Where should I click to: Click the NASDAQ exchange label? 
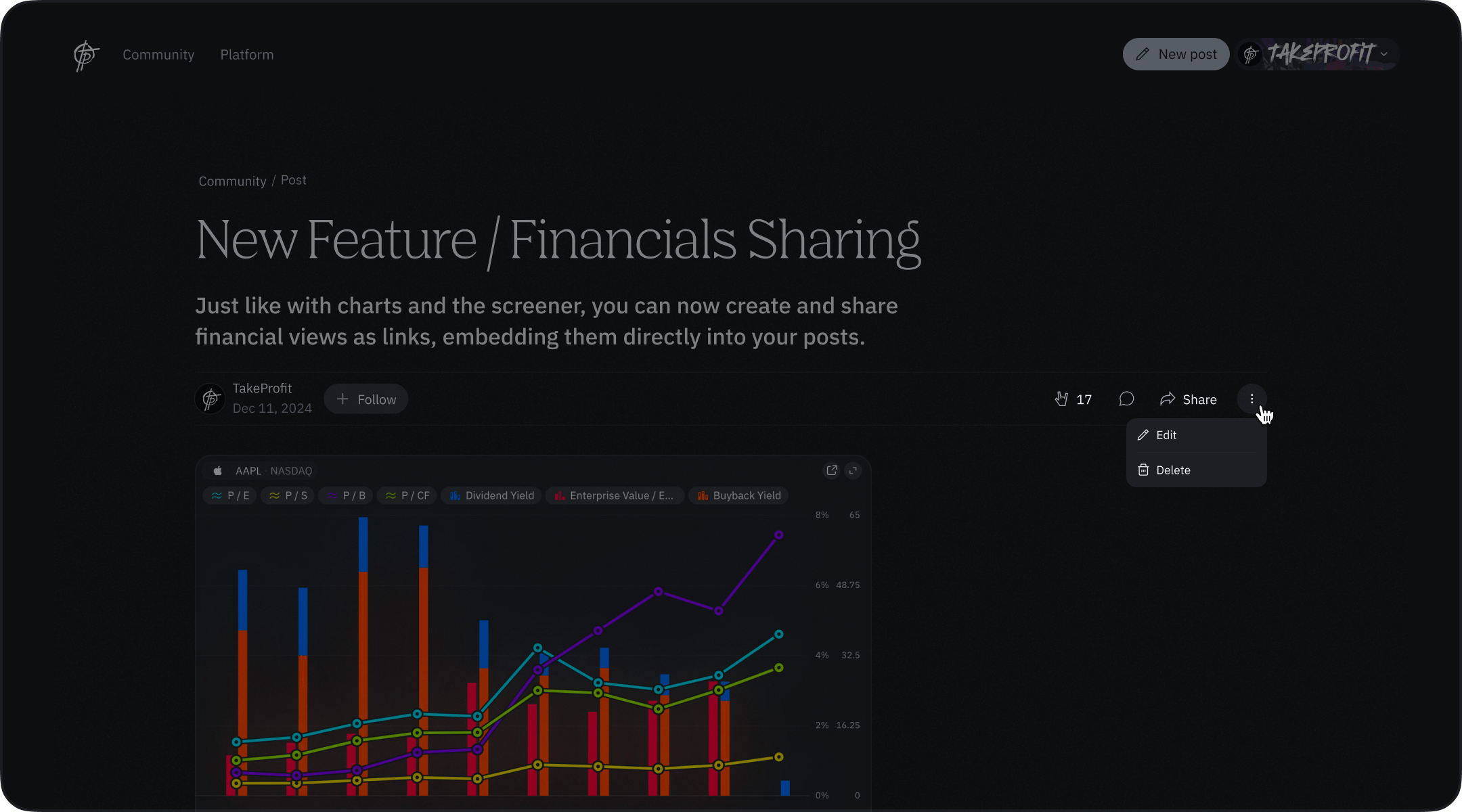(x=292, y=471)
